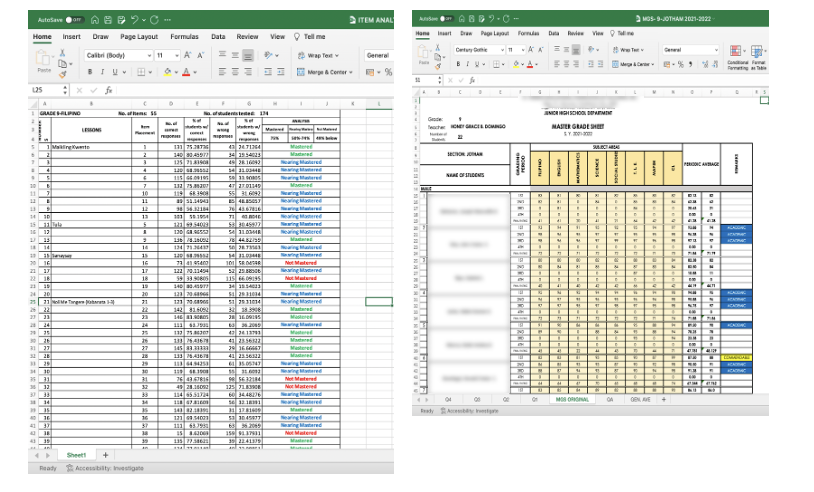Decrease font size in the ITEM ANALYSIS ribbon
814x492 pixels.
coord(200,55)
